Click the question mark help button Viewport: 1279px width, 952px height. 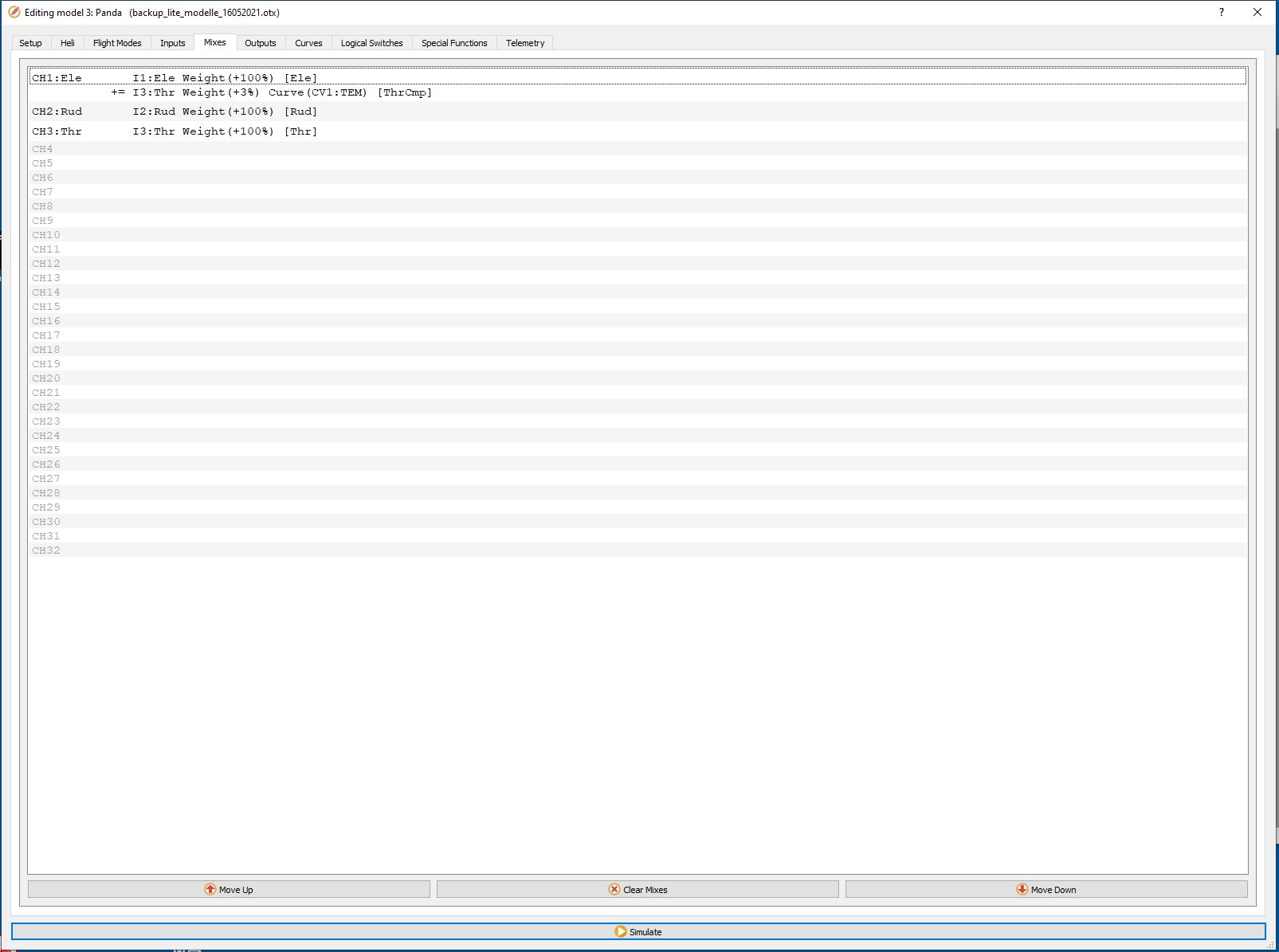(x=1221, y=12)
